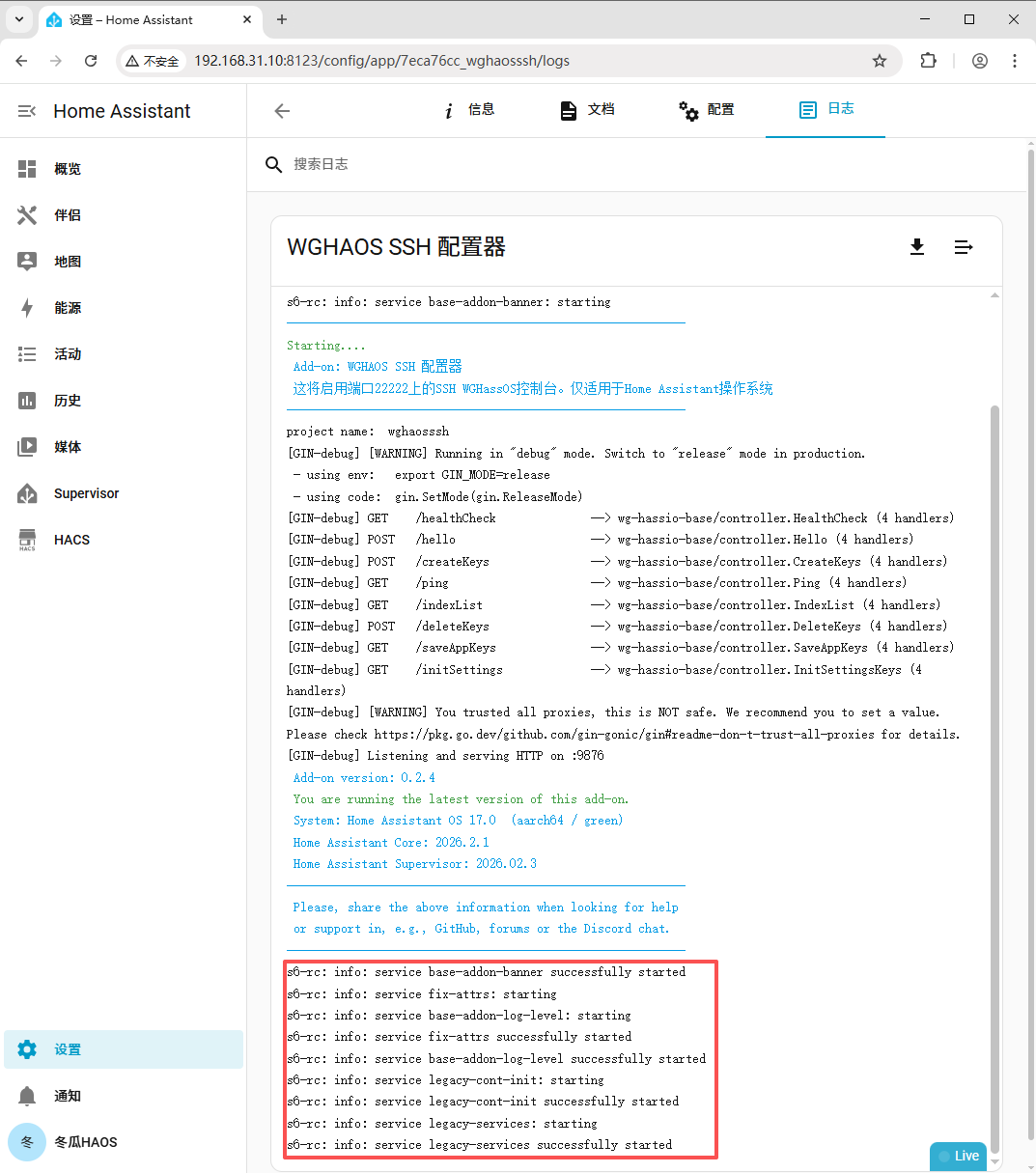Click the '/createKeys' route log line

click(x=617, y=562)
